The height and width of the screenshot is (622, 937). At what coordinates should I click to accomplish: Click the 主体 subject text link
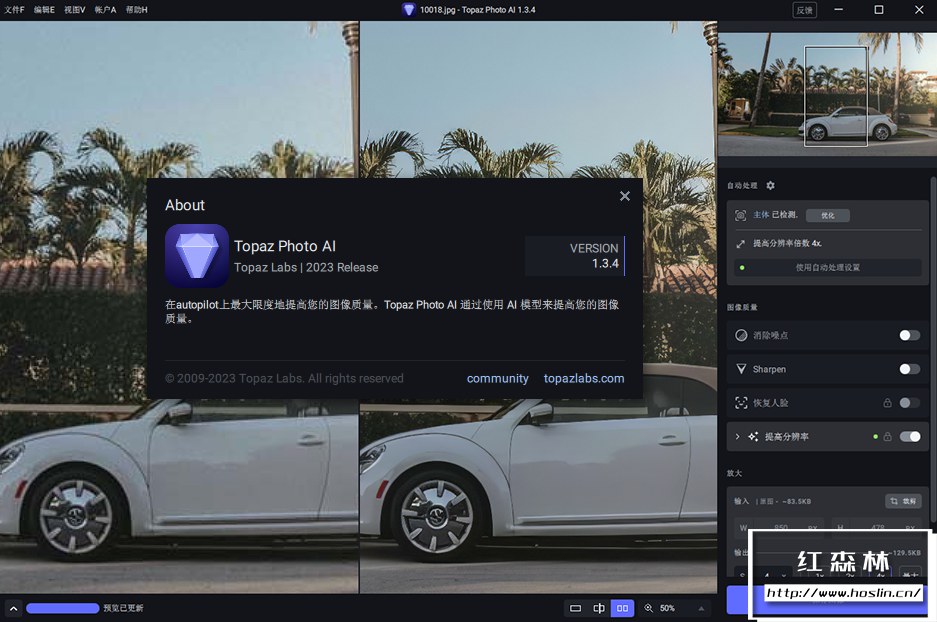pyautogui.click(x=761, y=215)
